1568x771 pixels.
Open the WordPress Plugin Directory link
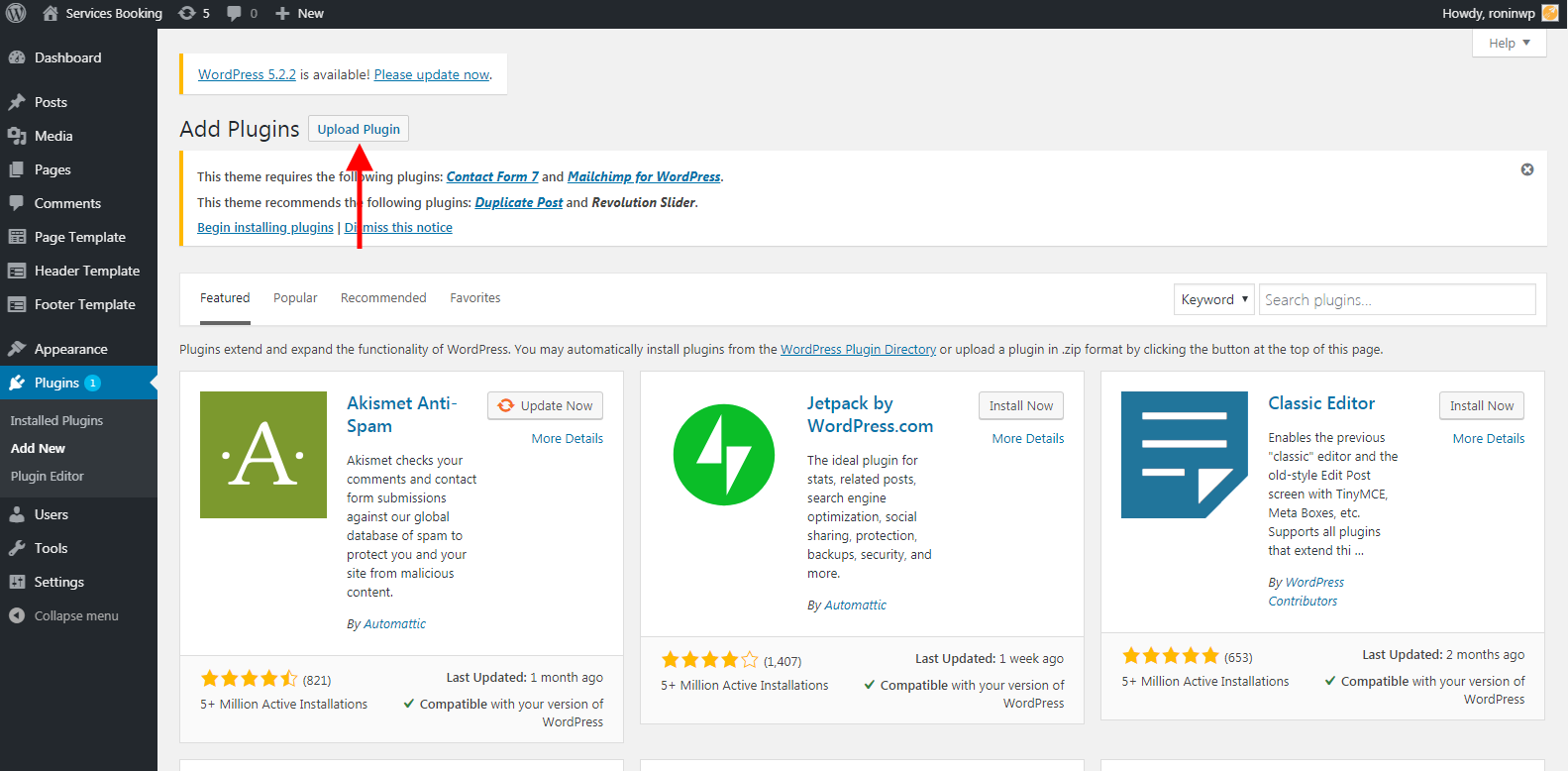click(x=858, y=349)
